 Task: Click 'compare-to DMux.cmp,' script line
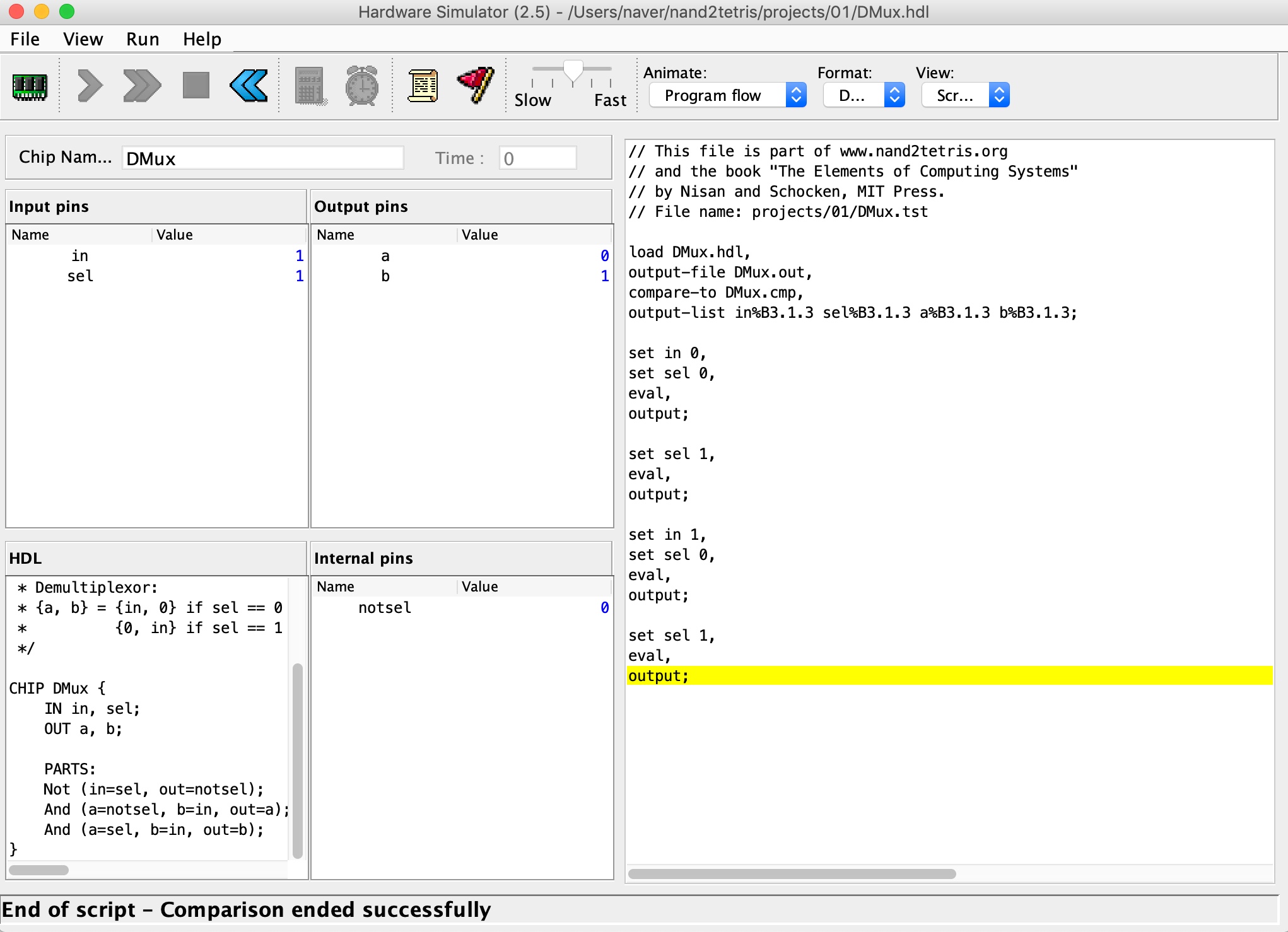tap(716, 292)
